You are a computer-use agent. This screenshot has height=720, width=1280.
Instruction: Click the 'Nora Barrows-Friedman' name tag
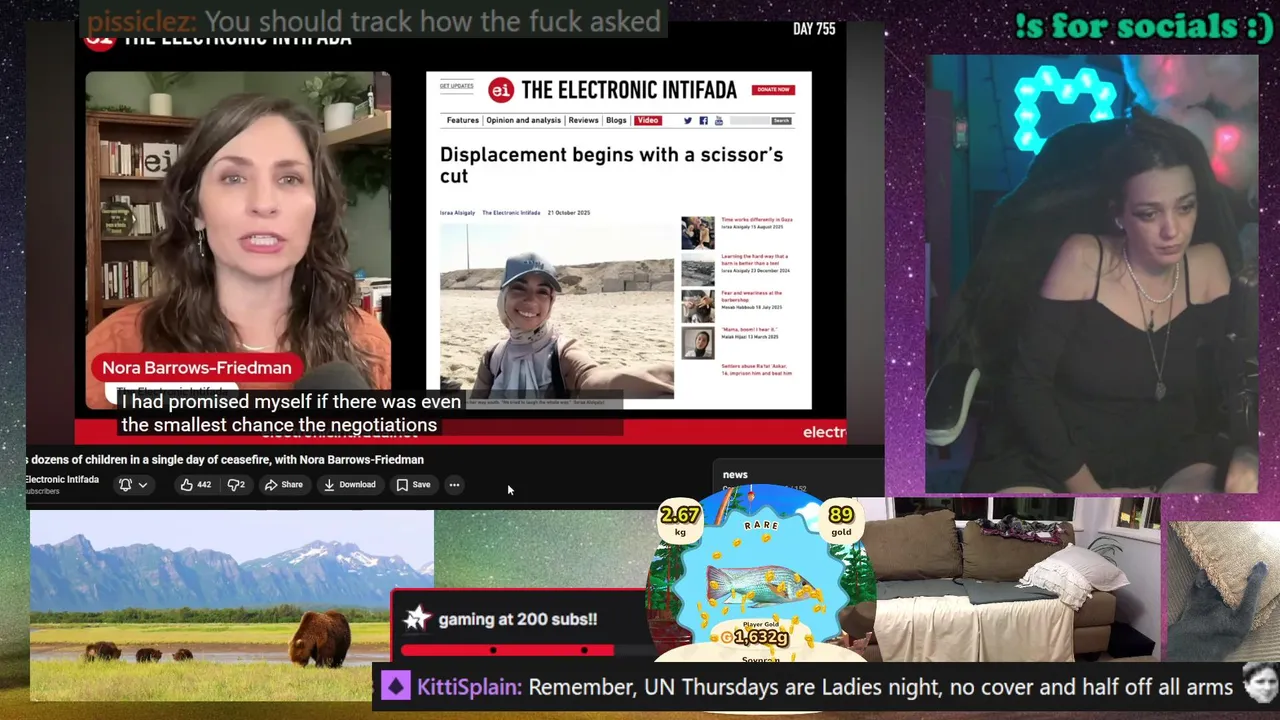(197, 368)
